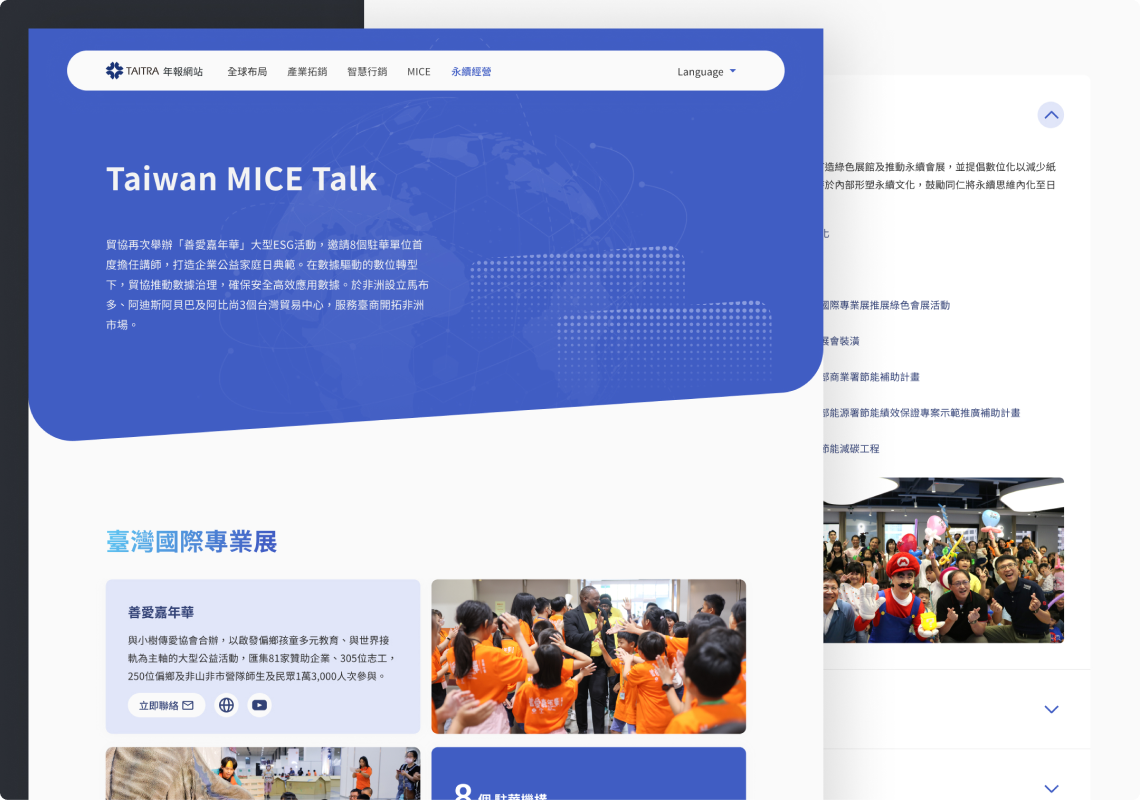Open the globe website icon link
The width and height of the screenshot is (1140, 800).
pos(227,705)
